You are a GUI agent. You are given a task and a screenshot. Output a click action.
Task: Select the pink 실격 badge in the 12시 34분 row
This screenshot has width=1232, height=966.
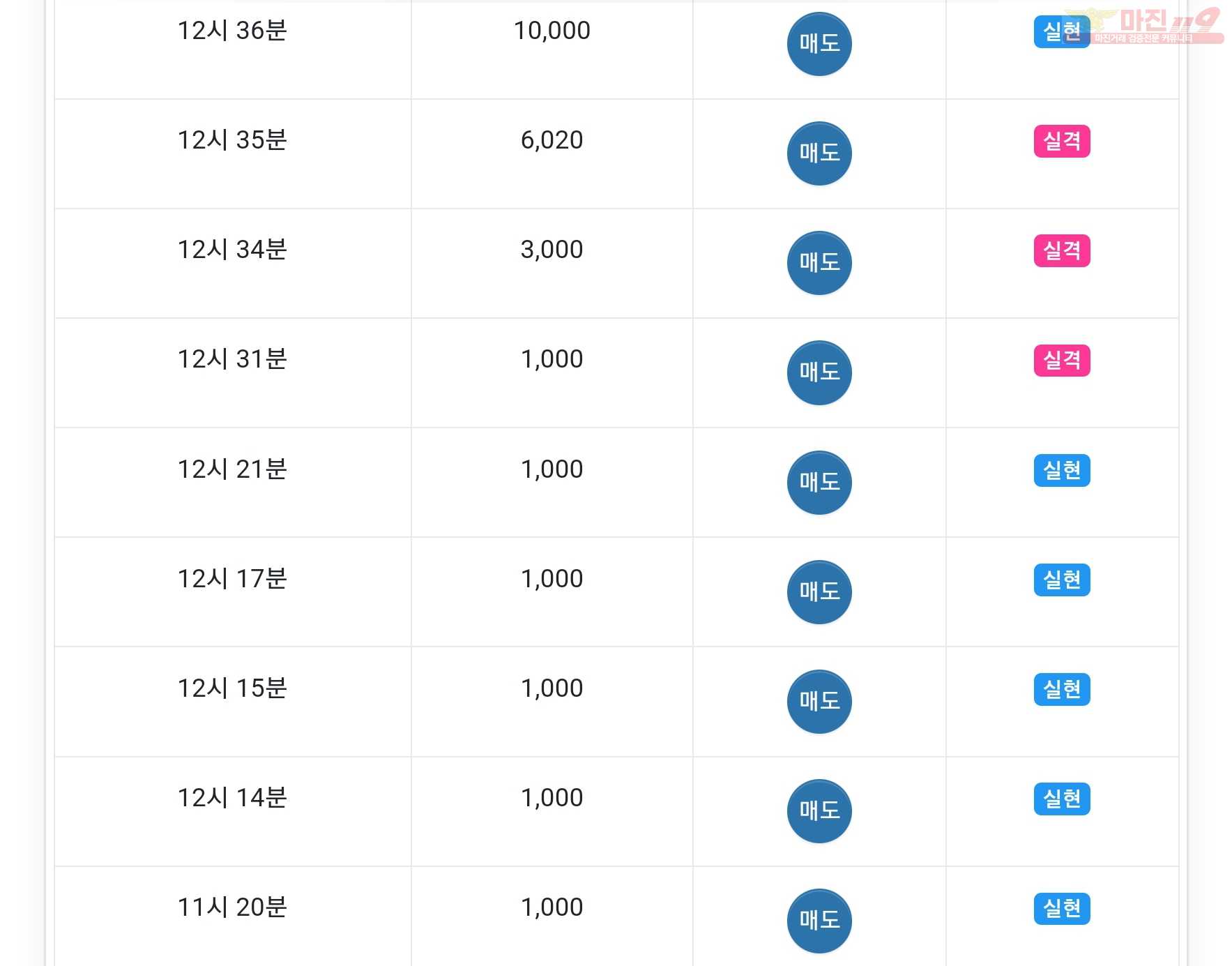pos(1062,250)
